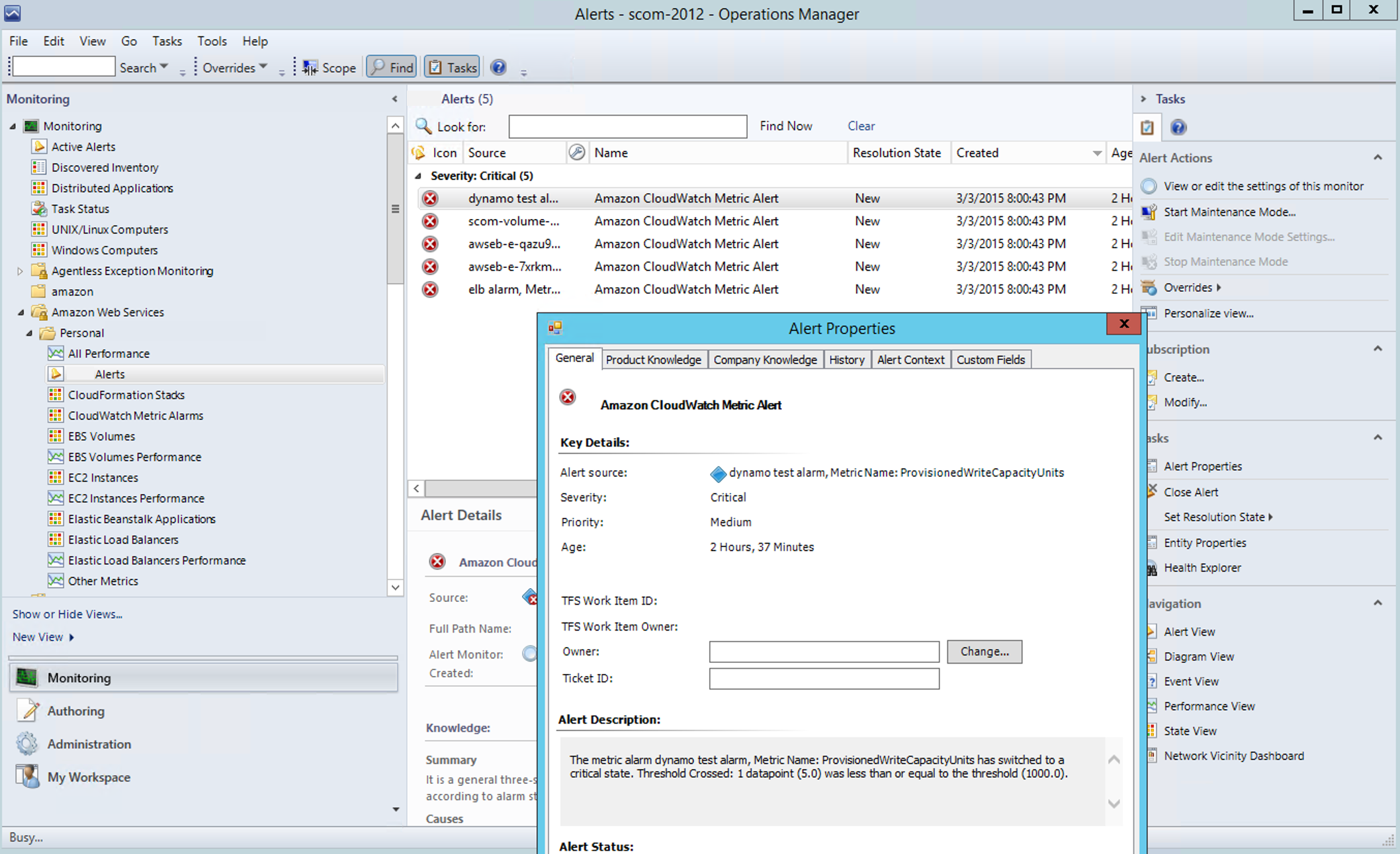Click the Start Maintenance Mode icon
Screen dimensions: 1400x854
coord(1150,212)
